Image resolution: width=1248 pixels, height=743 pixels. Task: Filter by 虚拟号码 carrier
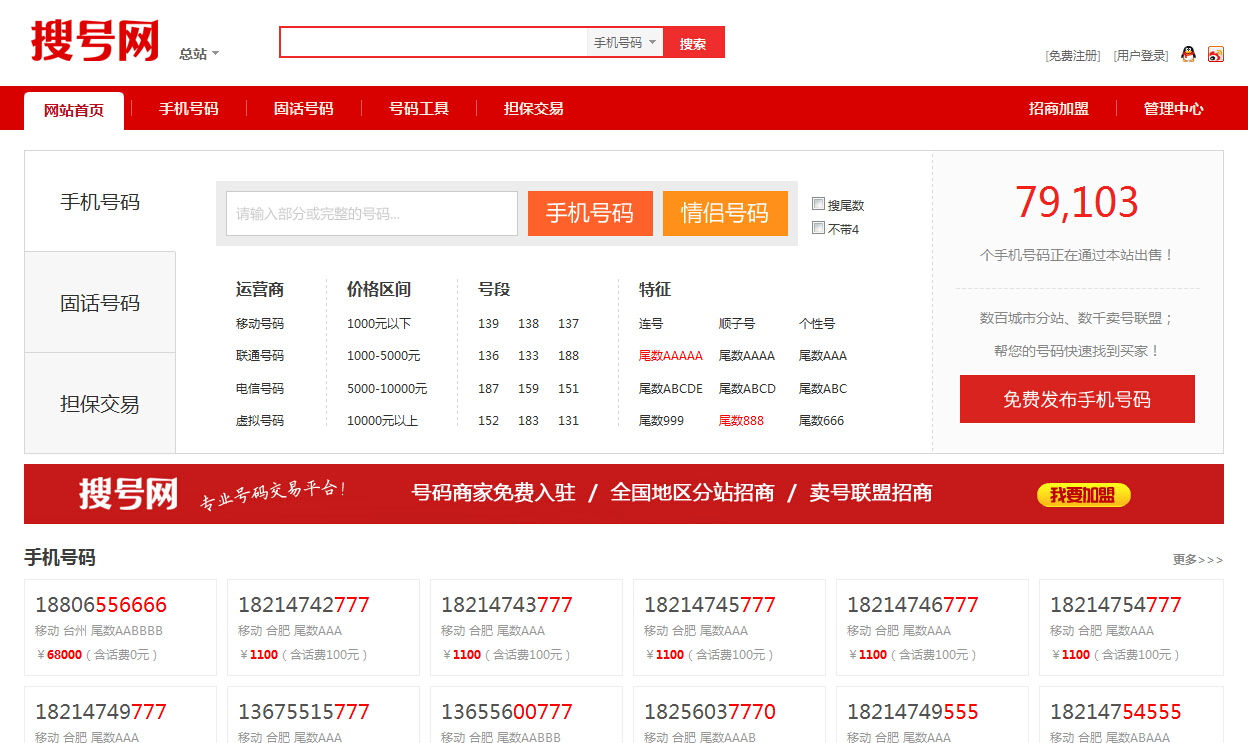(x=260, y=421)
